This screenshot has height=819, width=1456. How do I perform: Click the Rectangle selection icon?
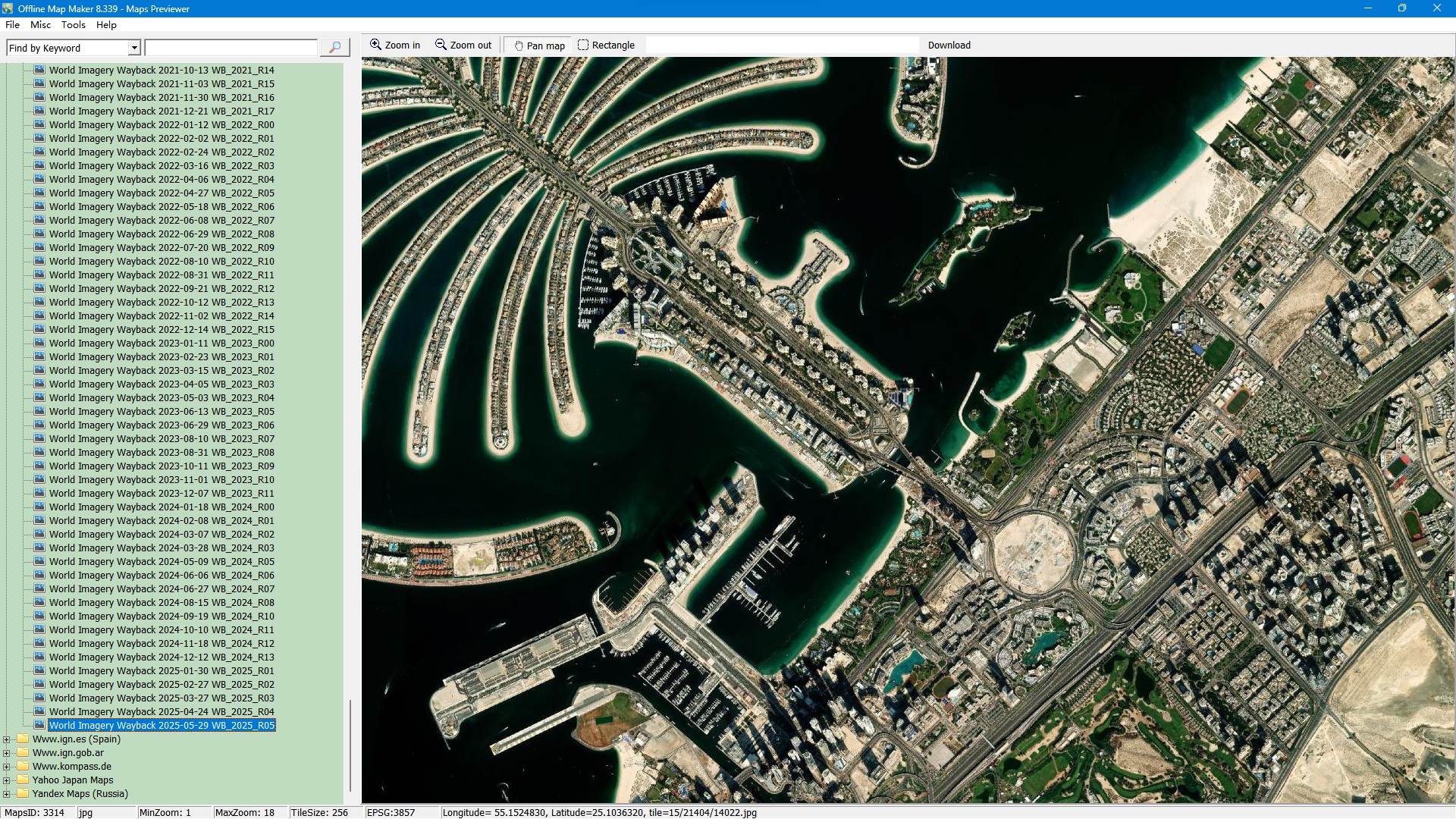click(583, 45)
